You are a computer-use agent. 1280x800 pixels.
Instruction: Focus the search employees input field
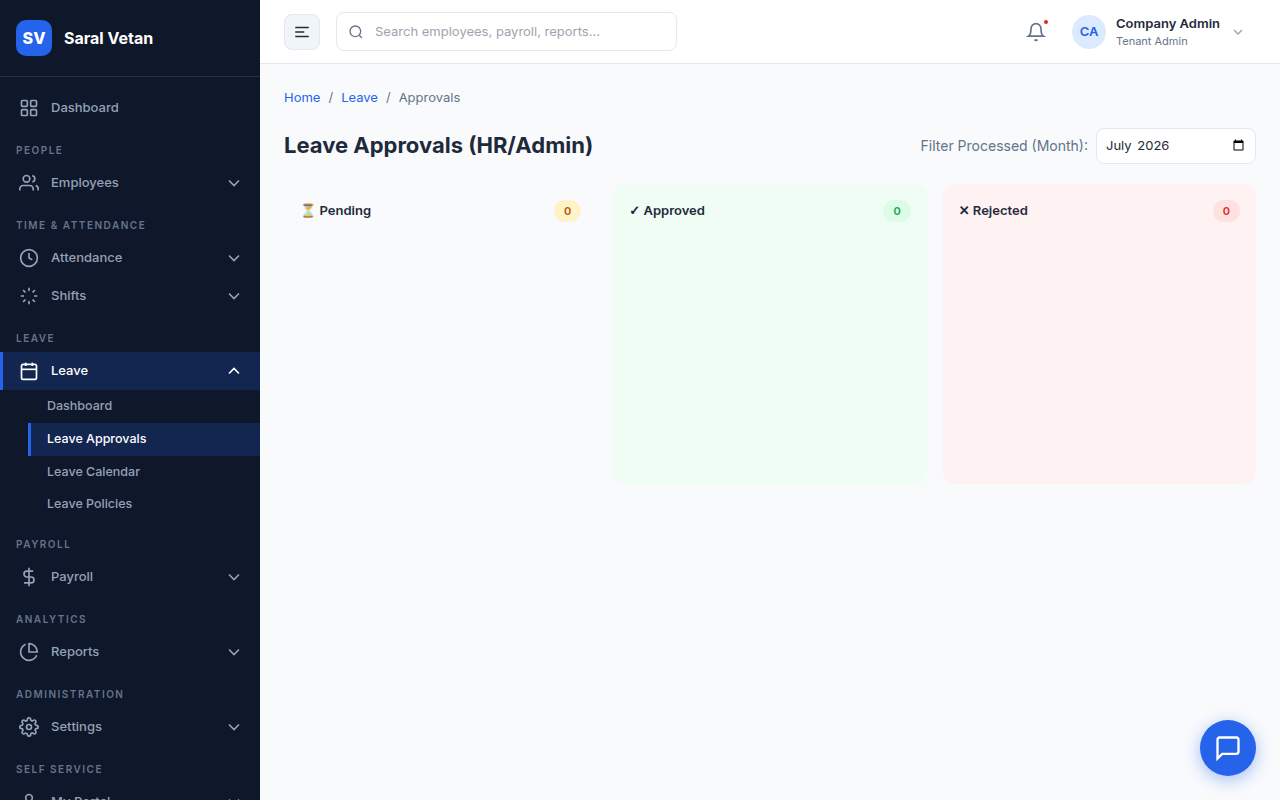(x=506, y=32)
